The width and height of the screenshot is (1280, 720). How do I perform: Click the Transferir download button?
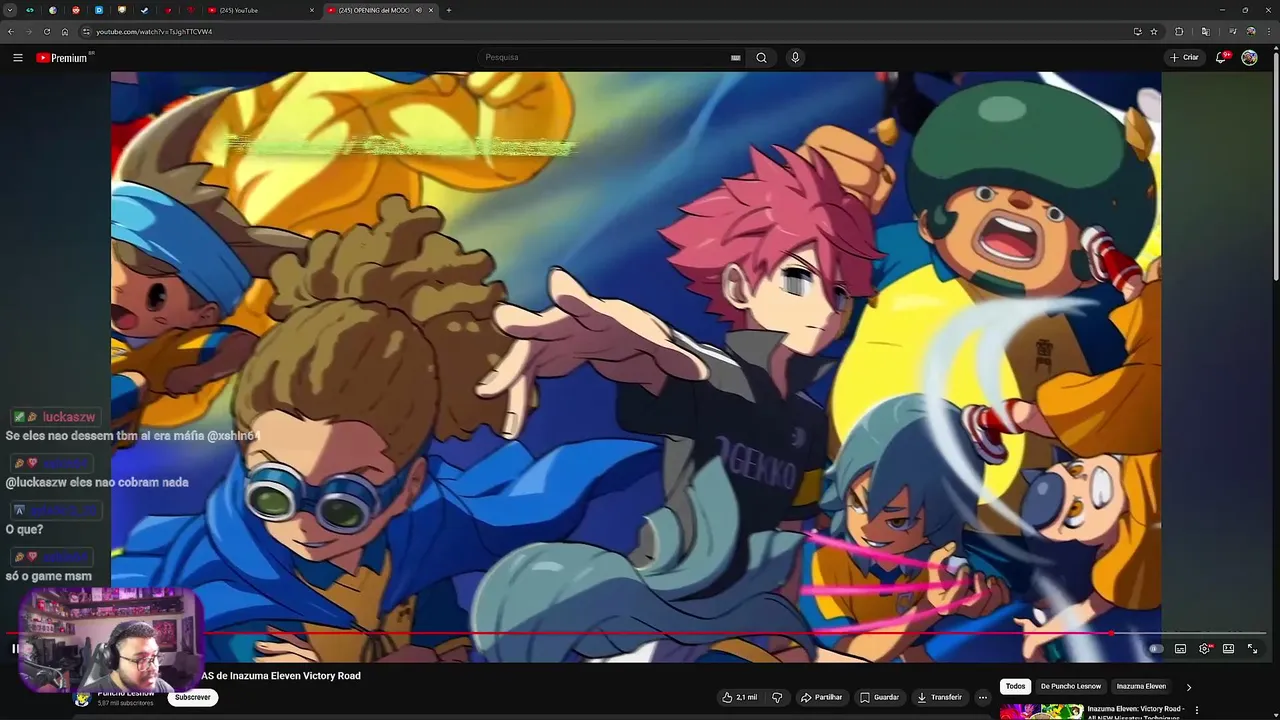pos(939,697)
